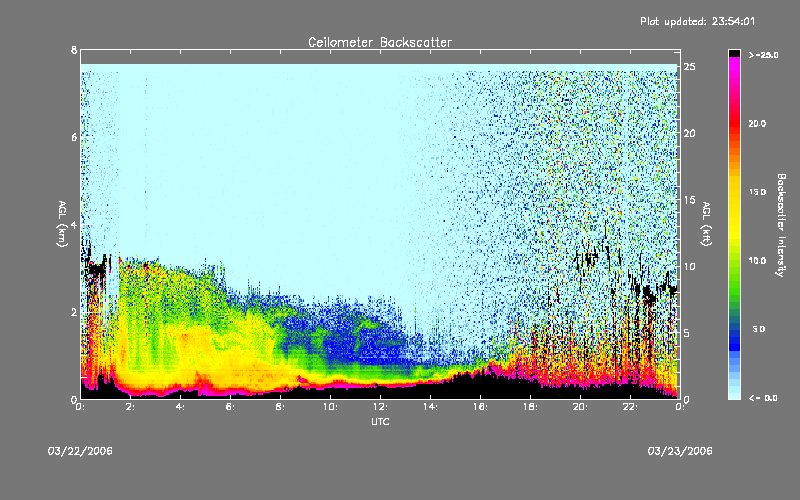Click the 6: tick on time axis
The image size is (800, 500).
[x=230, y=407]
